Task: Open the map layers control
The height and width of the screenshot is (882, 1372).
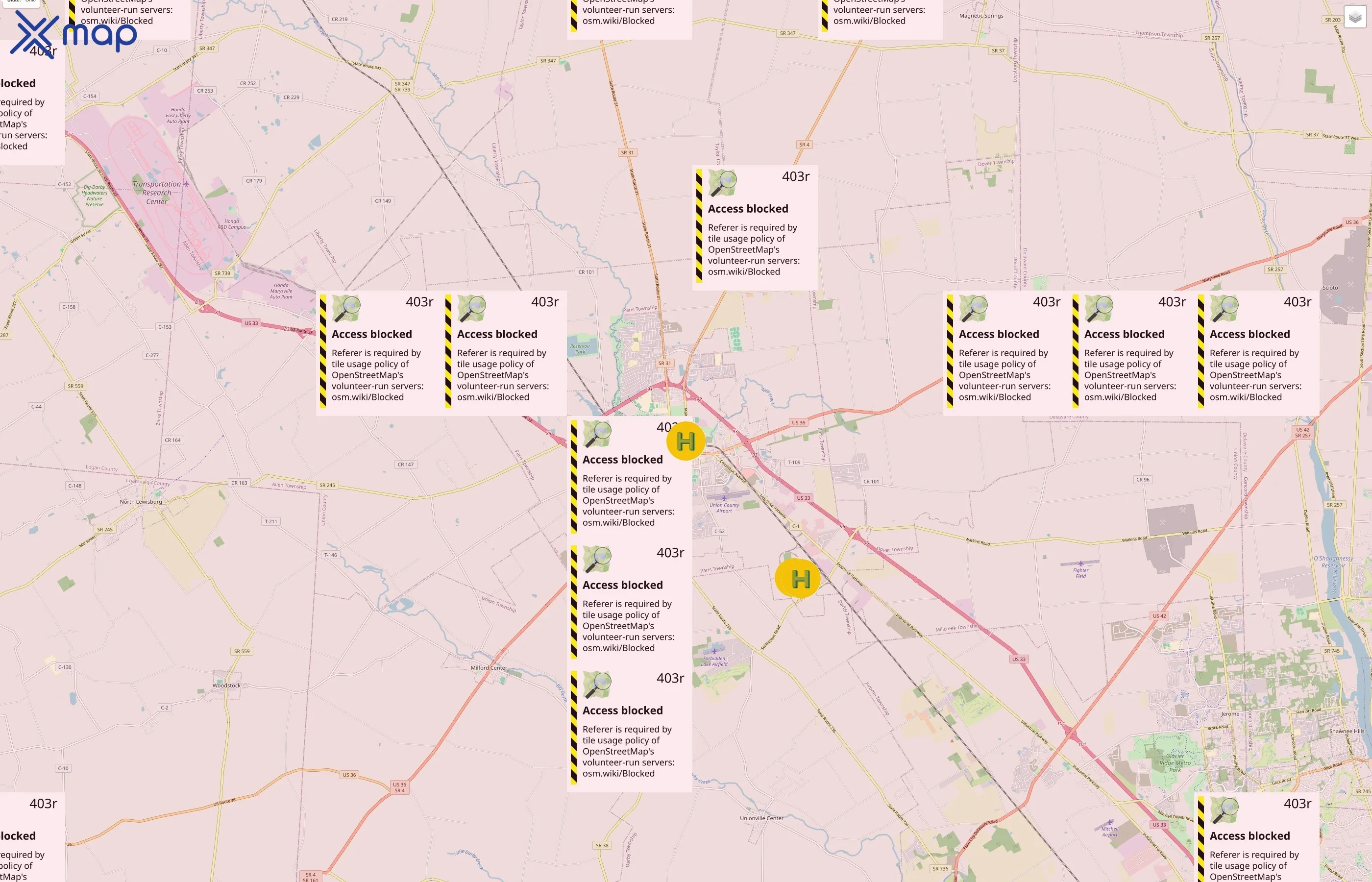Action: (1355, 17)
